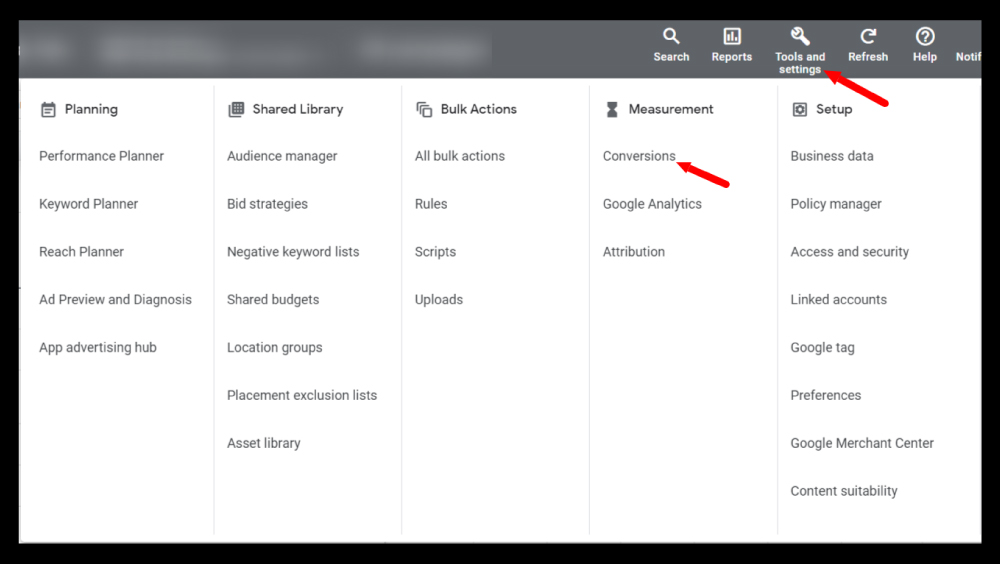Open the Help question mark icon
Screen dimensions: 1000x564
click(925, 37)
